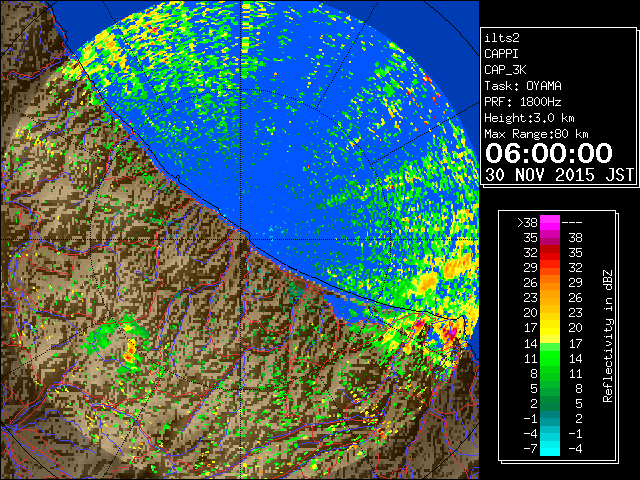Click the magenta high-reflectivity echo cell near the coast
The image size is (640, 480).
point(451,333)
